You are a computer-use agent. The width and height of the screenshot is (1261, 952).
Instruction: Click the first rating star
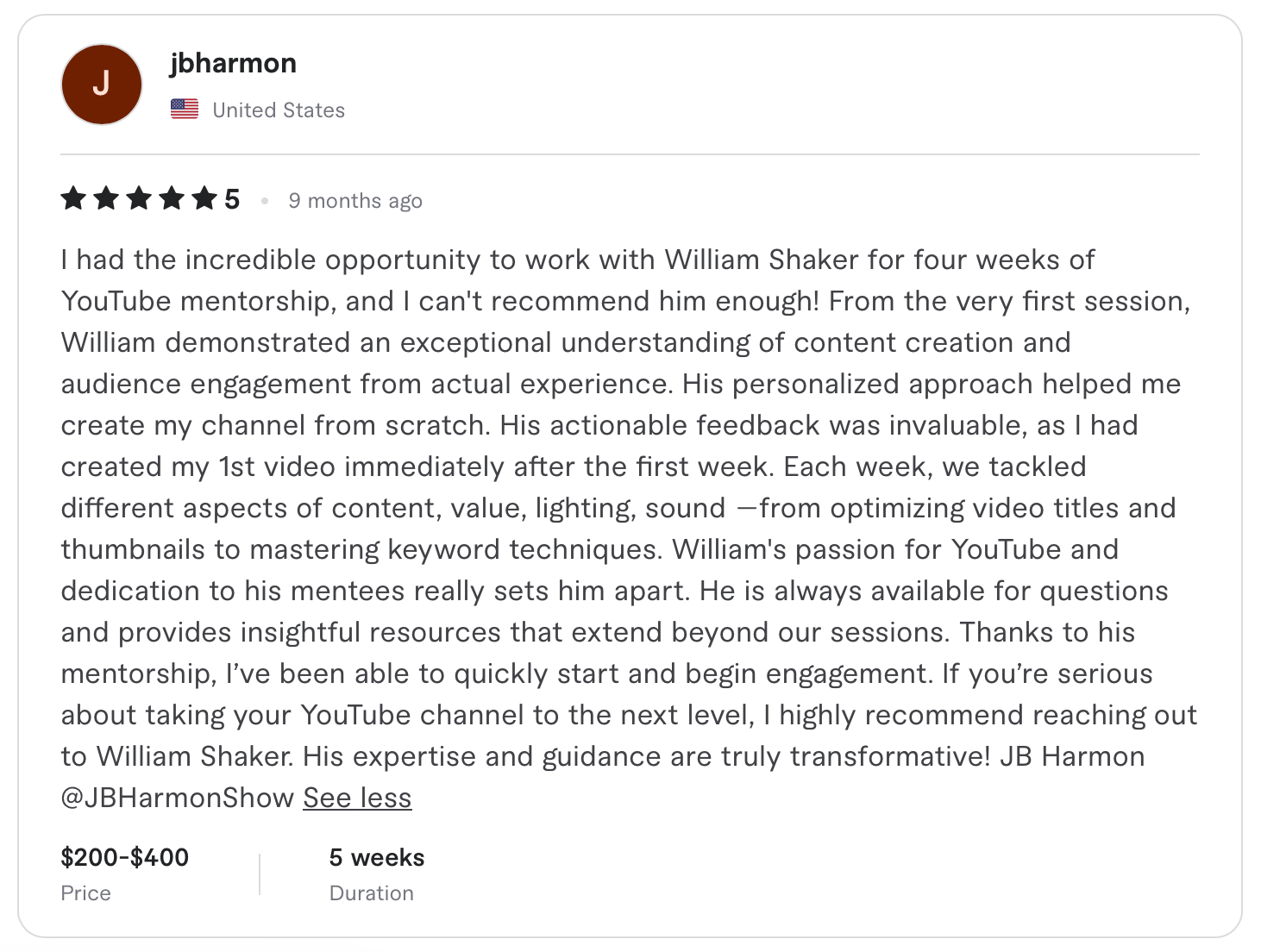74,199
